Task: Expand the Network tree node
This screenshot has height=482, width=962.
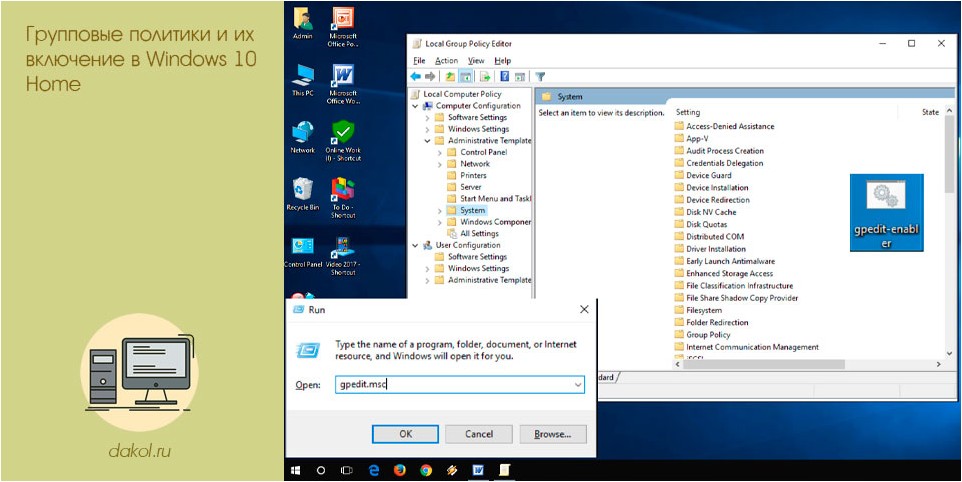Action: (440, 164)
